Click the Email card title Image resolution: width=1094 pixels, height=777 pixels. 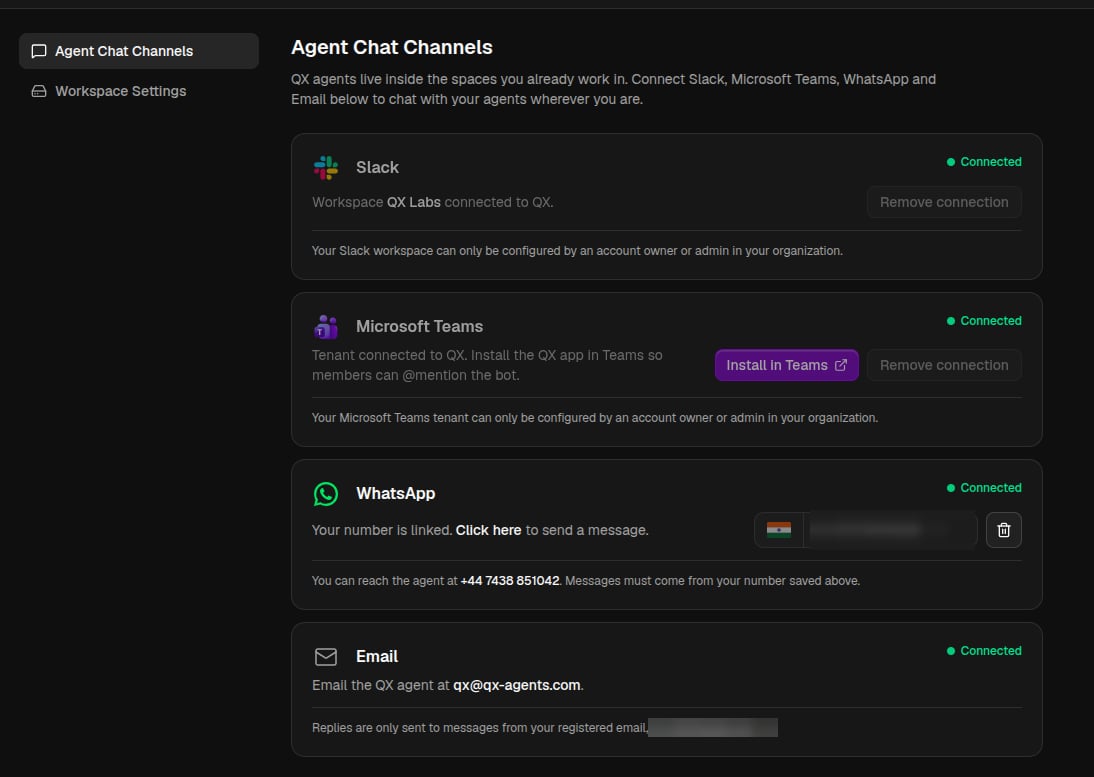pos(377,656)
